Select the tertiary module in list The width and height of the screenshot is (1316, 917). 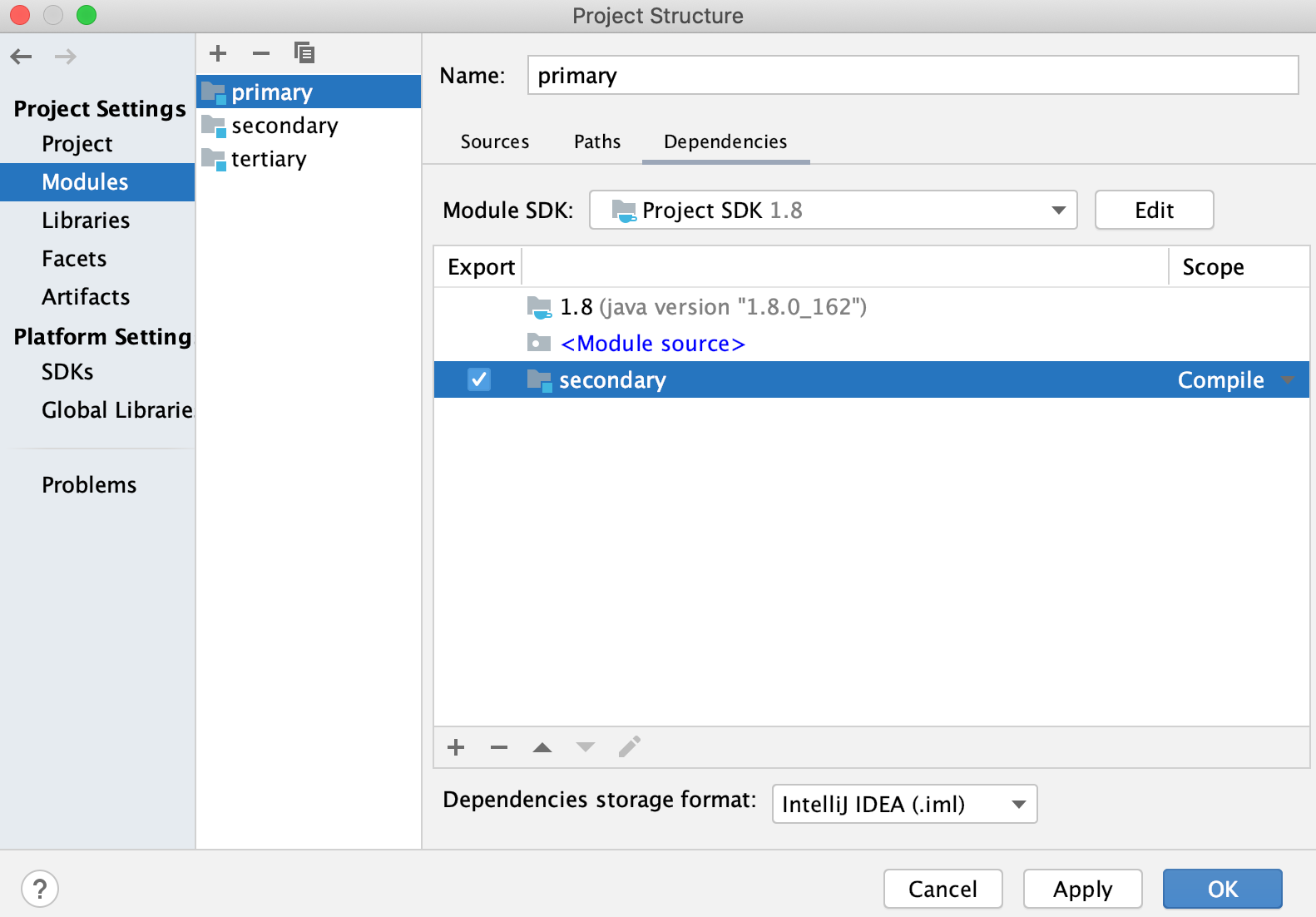coord(269,159)
